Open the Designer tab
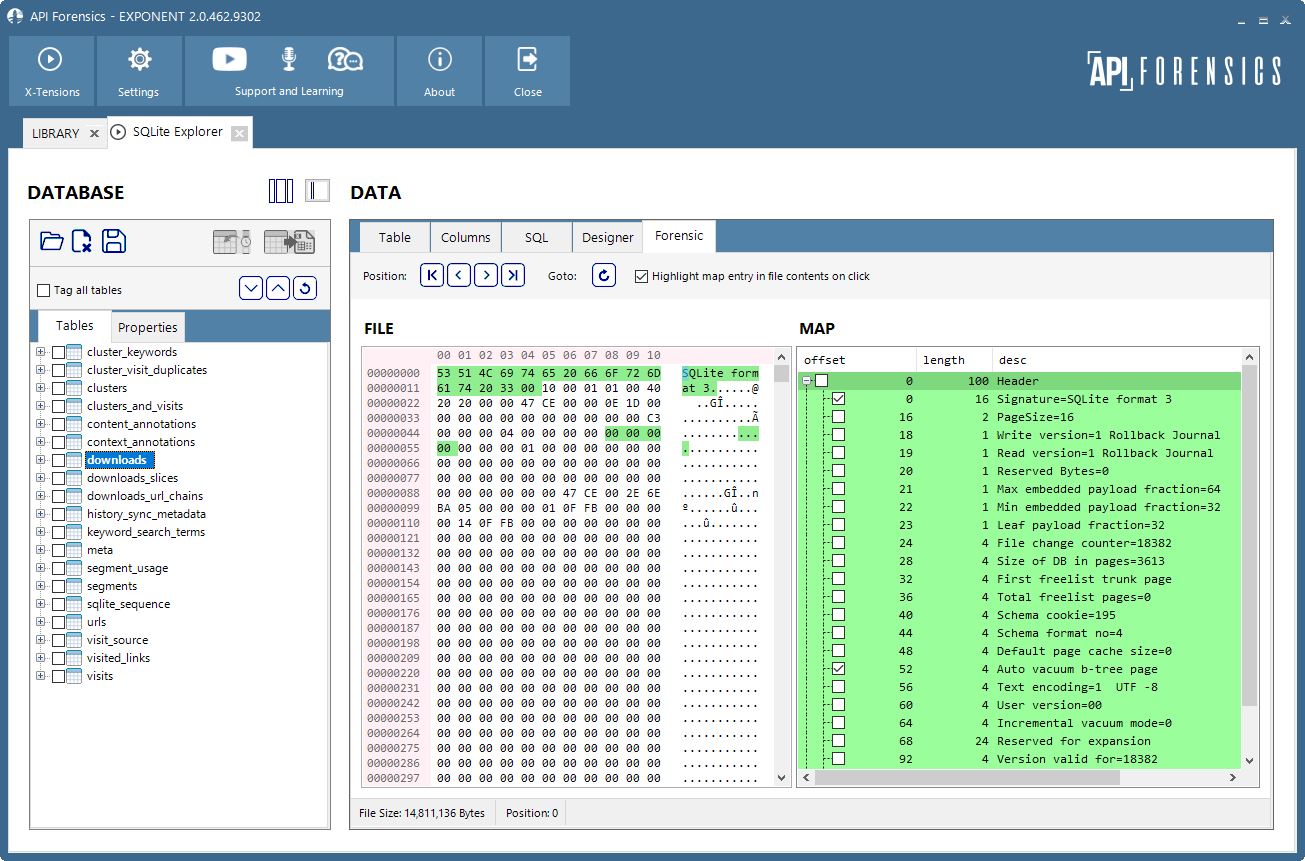 pos(607,237)
